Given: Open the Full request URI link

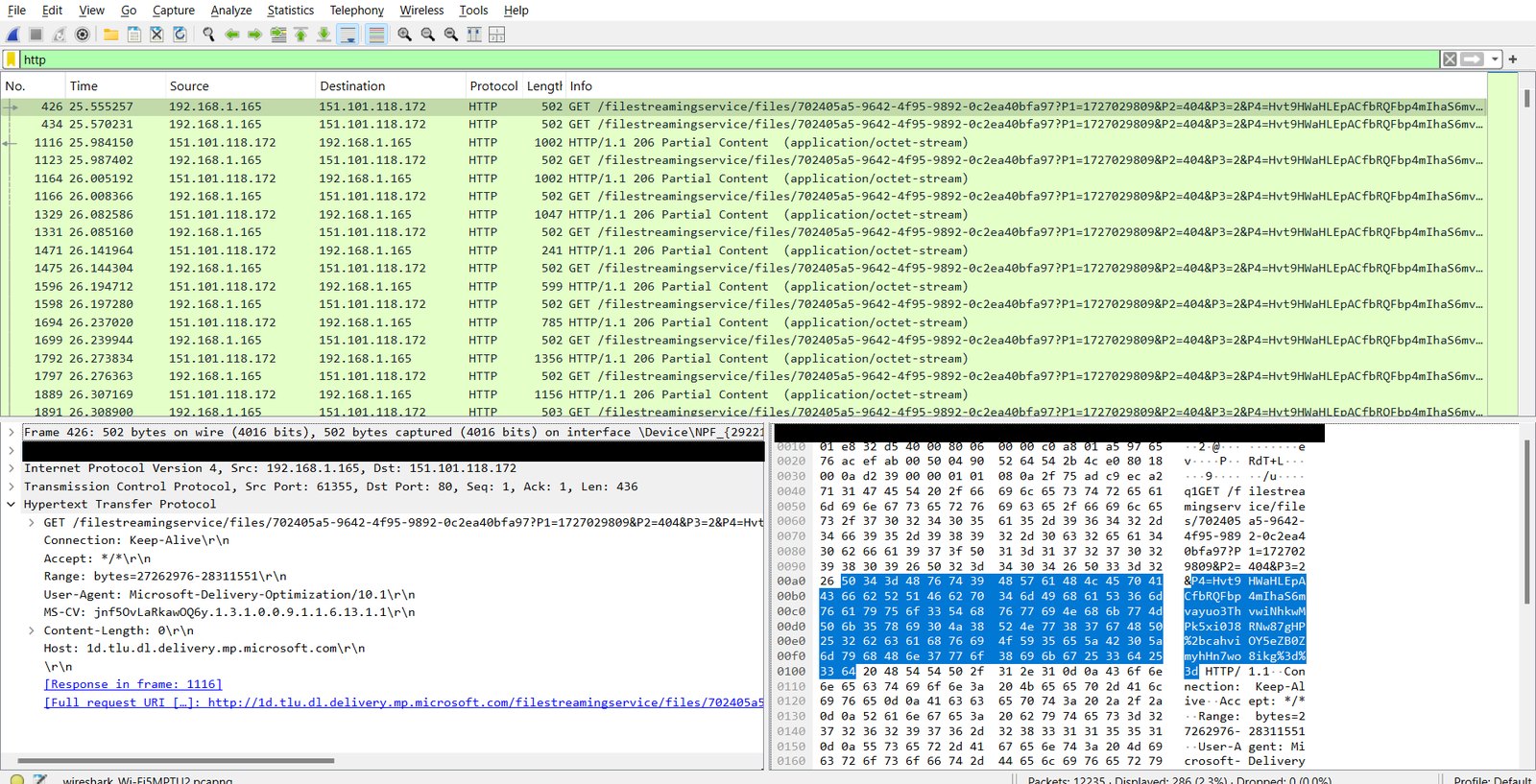Looking at the screenshot, I should pos(403,702).
